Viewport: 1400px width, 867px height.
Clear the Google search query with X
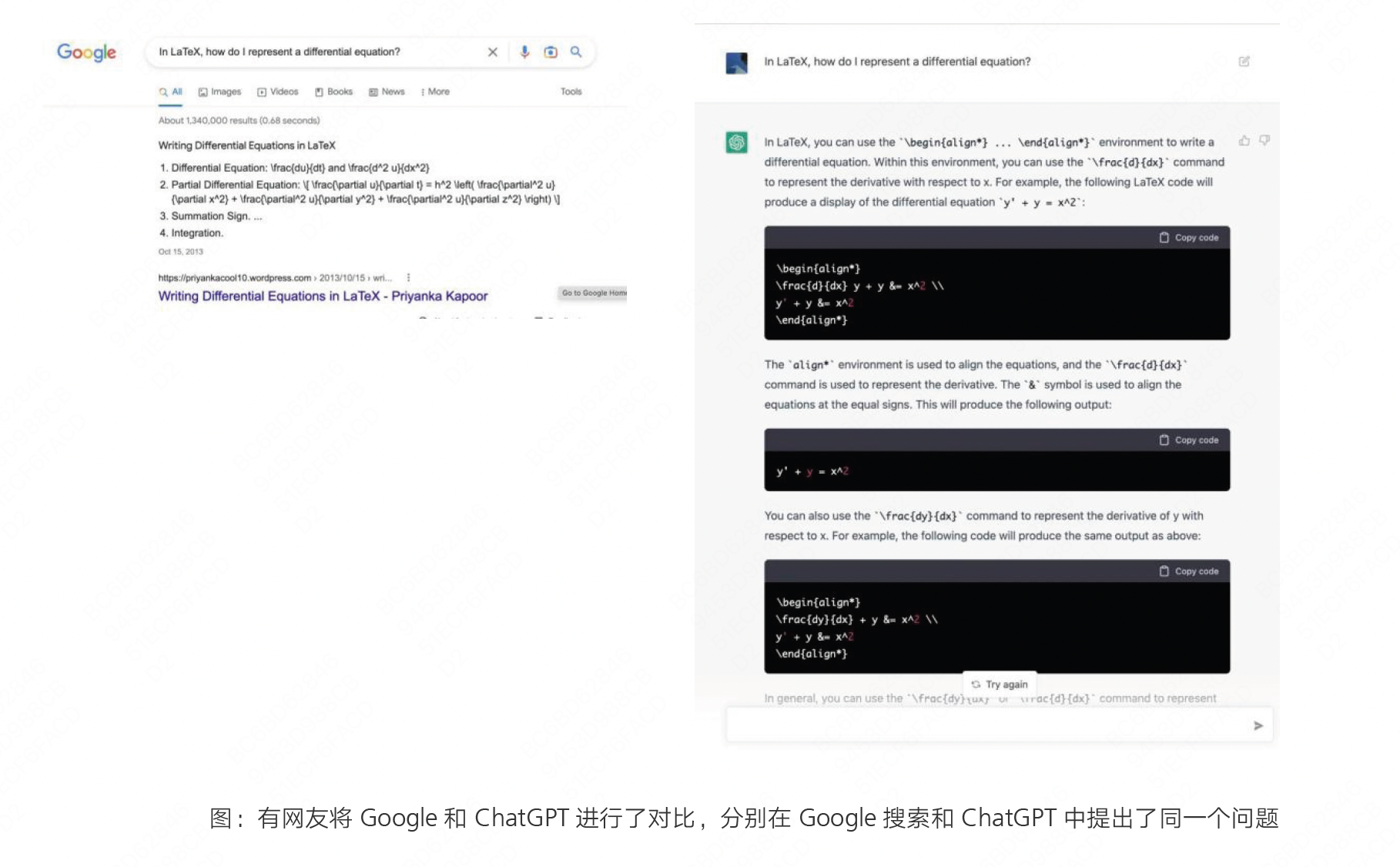pos(493,52)
